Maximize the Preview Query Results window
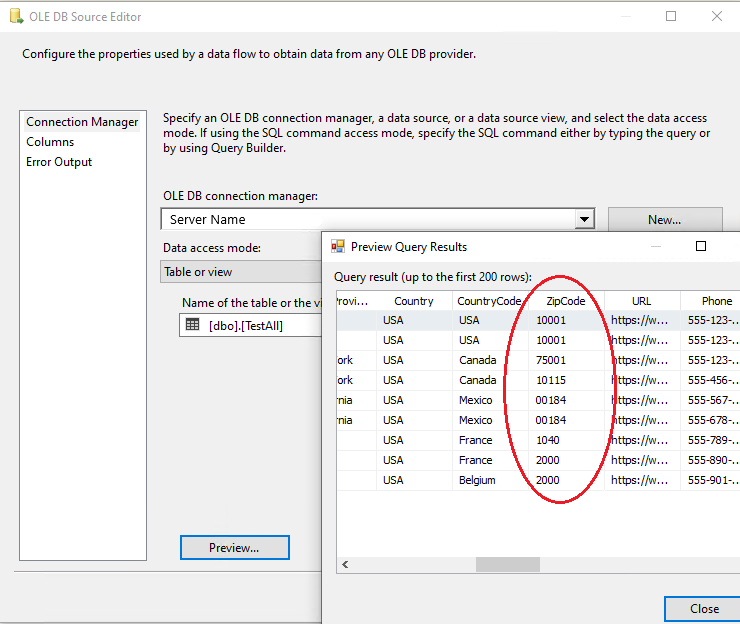Screen dimensions: 740x624 (x=701, y=246)
